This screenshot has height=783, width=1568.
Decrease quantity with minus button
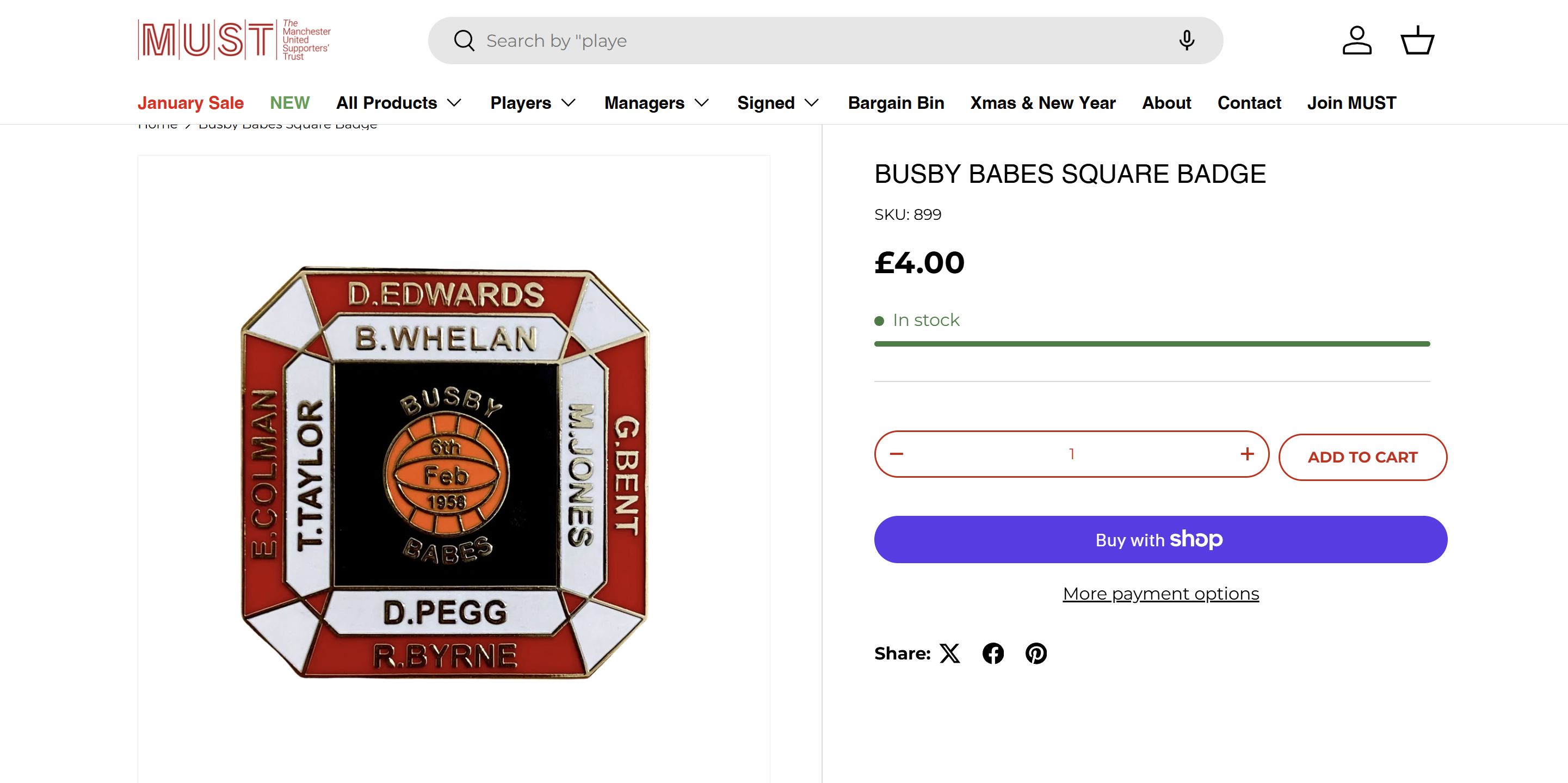pos(897,454)
